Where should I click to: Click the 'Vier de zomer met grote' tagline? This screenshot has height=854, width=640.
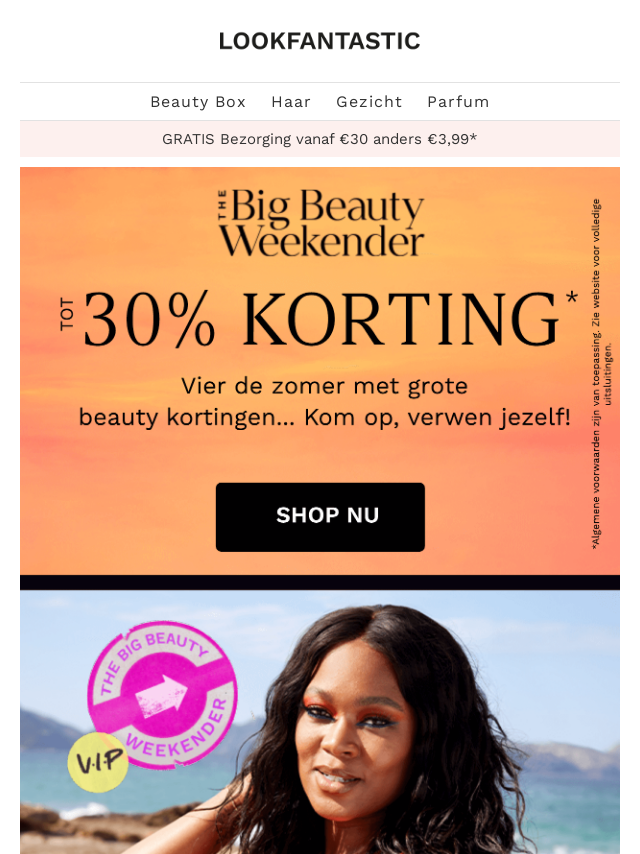325,386
